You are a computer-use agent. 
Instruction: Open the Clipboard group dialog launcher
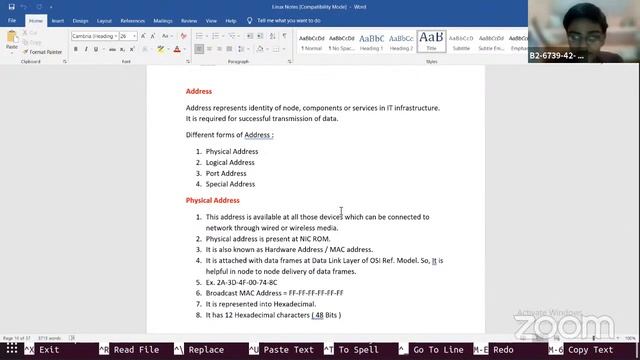(x=65, y=62)
